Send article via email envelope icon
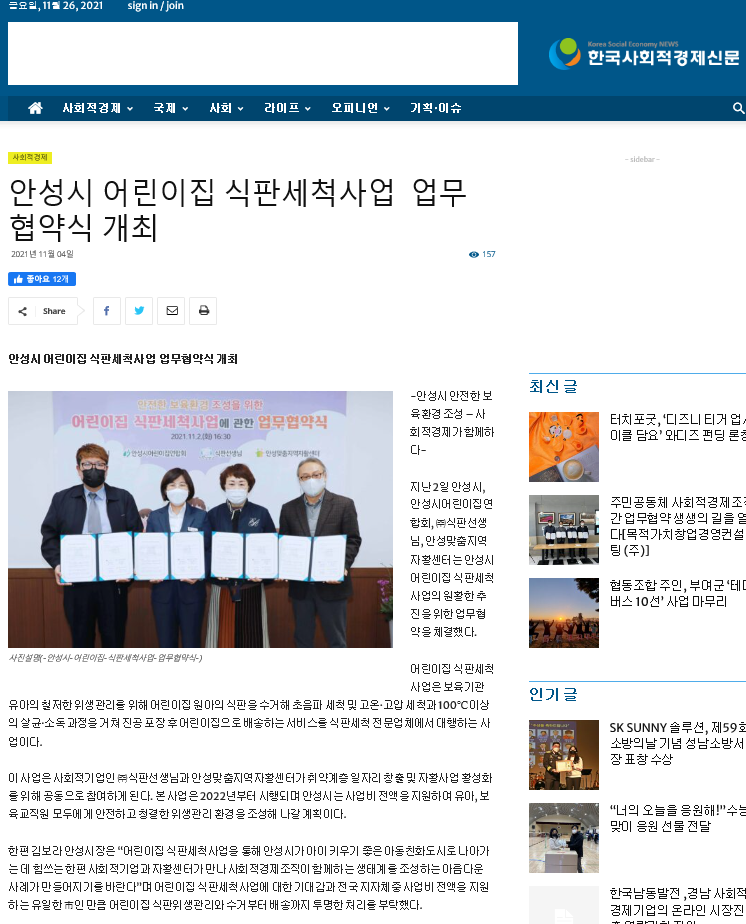The image size is (746, 924). click(171, 311)
